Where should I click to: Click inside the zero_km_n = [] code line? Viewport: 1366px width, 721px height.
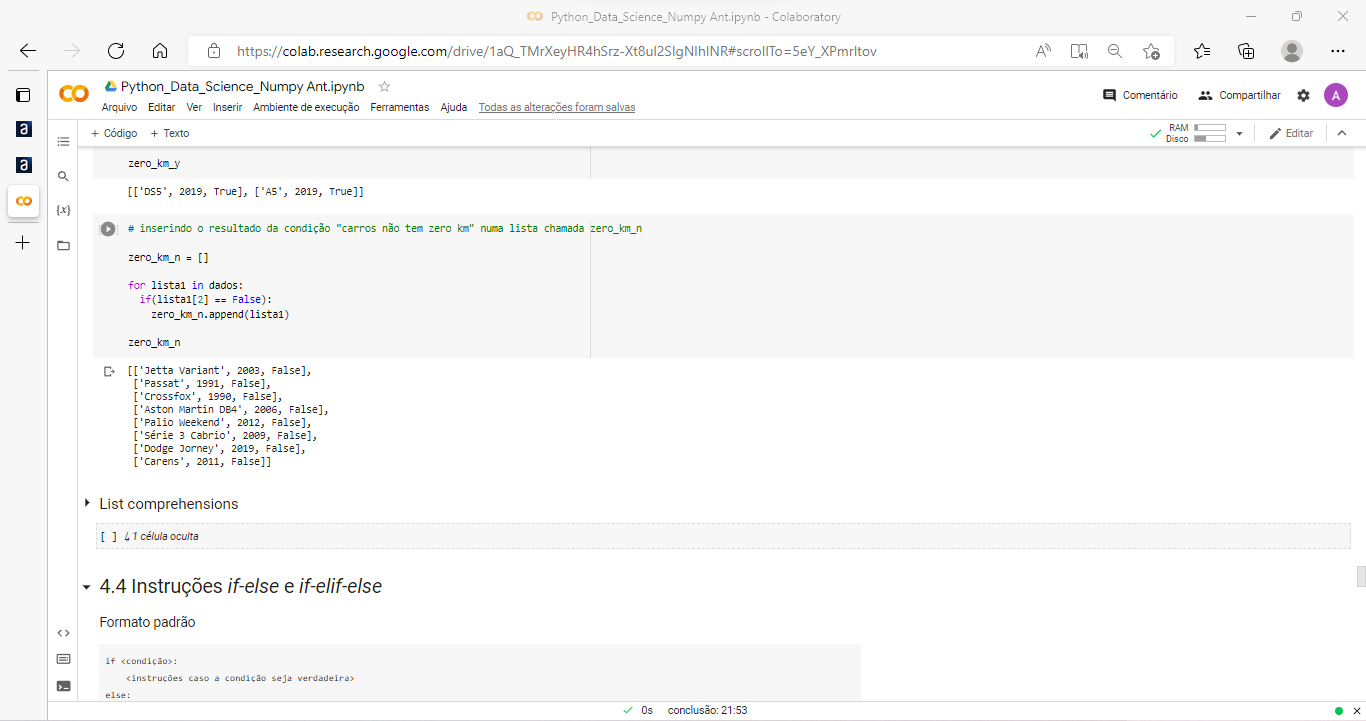(168, 257)
